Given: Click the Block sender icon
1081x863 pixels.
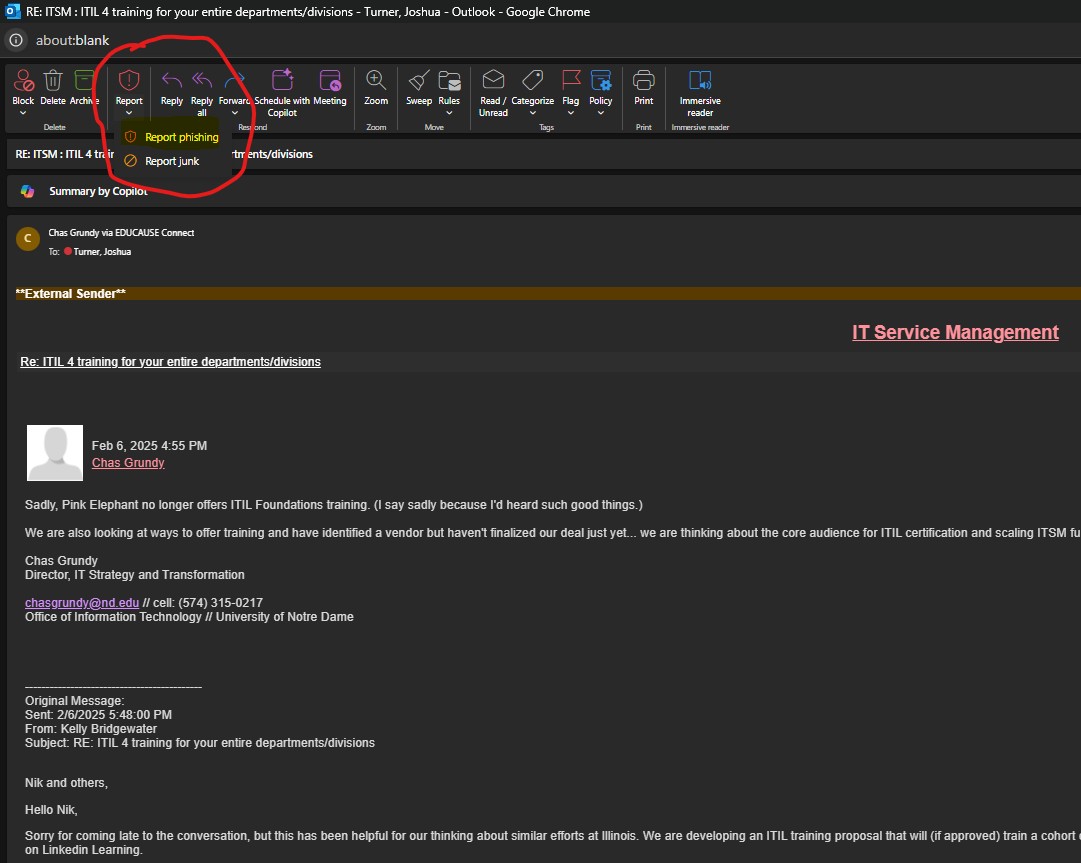Looking at the screenshot, I should pos(23,81).
